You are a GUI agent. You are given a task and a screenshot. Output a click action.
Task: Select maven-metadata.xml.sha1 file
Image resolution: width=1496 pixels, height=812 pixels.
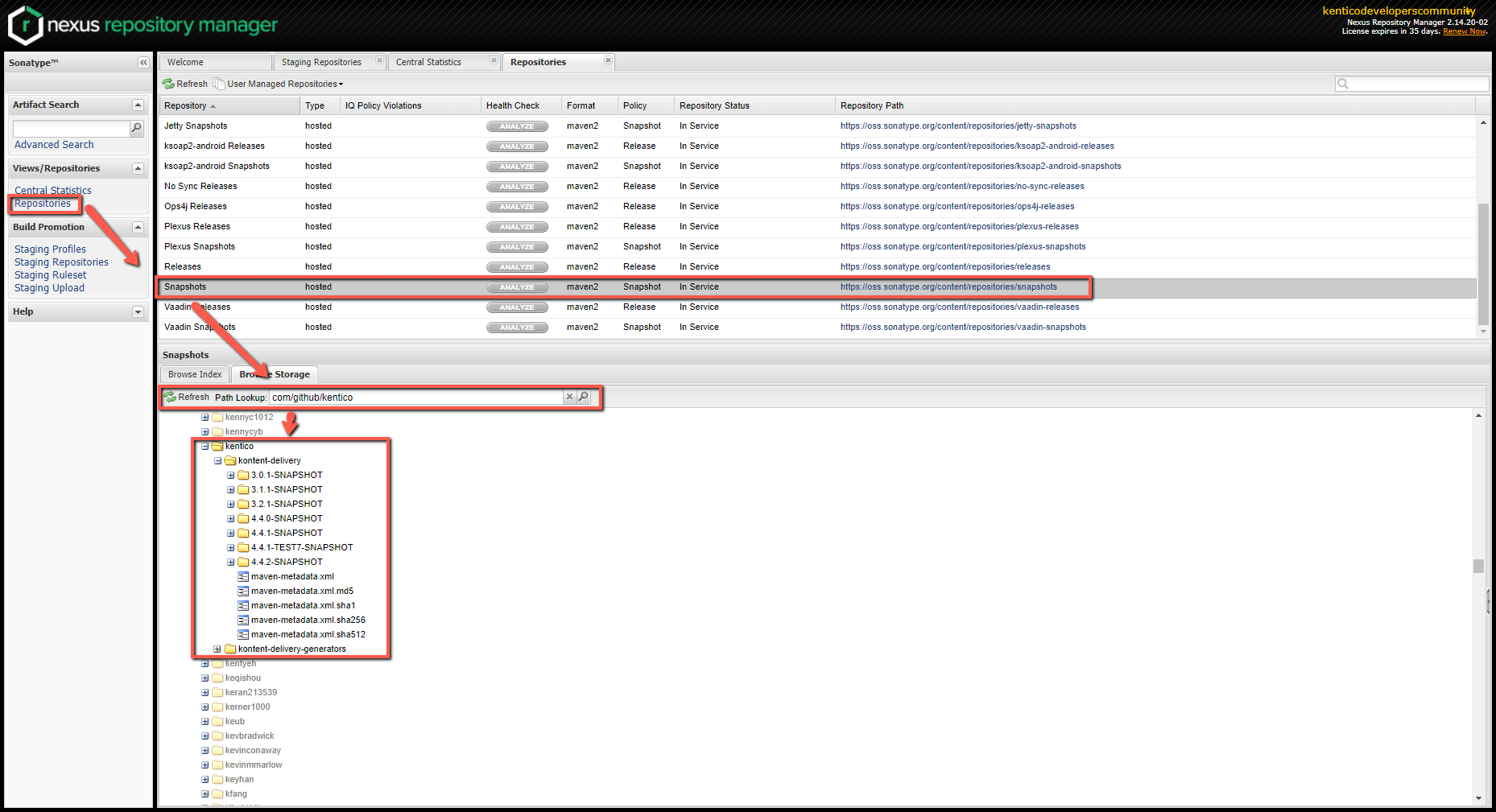click(303, 605)
